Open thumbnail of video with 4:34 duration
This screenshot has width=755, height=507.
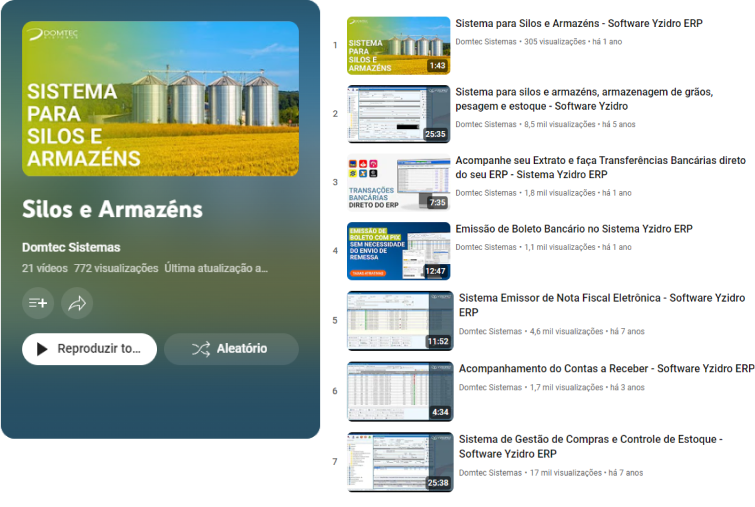click(400, 391)
